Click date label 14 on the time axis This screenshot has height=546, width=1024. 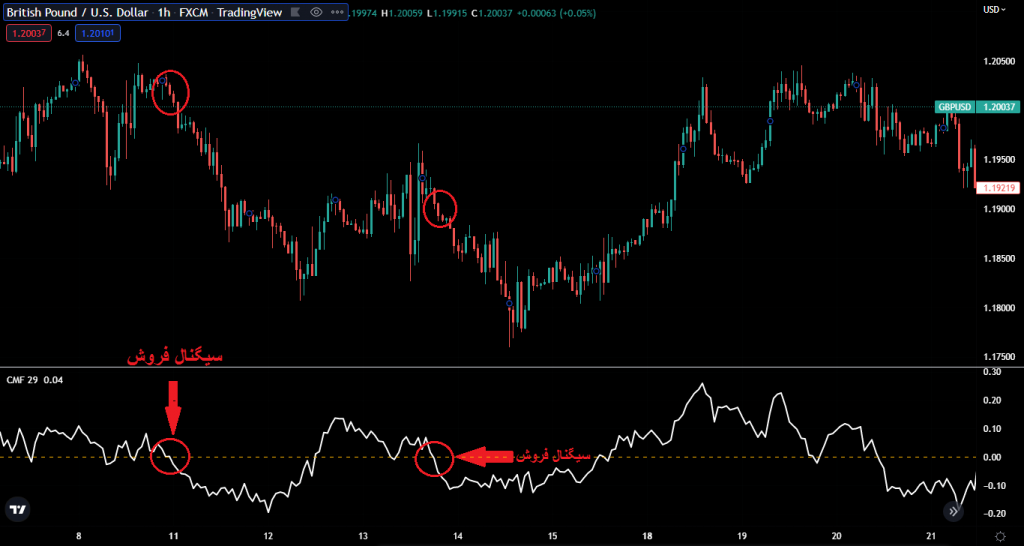click(x=458, y=536)
